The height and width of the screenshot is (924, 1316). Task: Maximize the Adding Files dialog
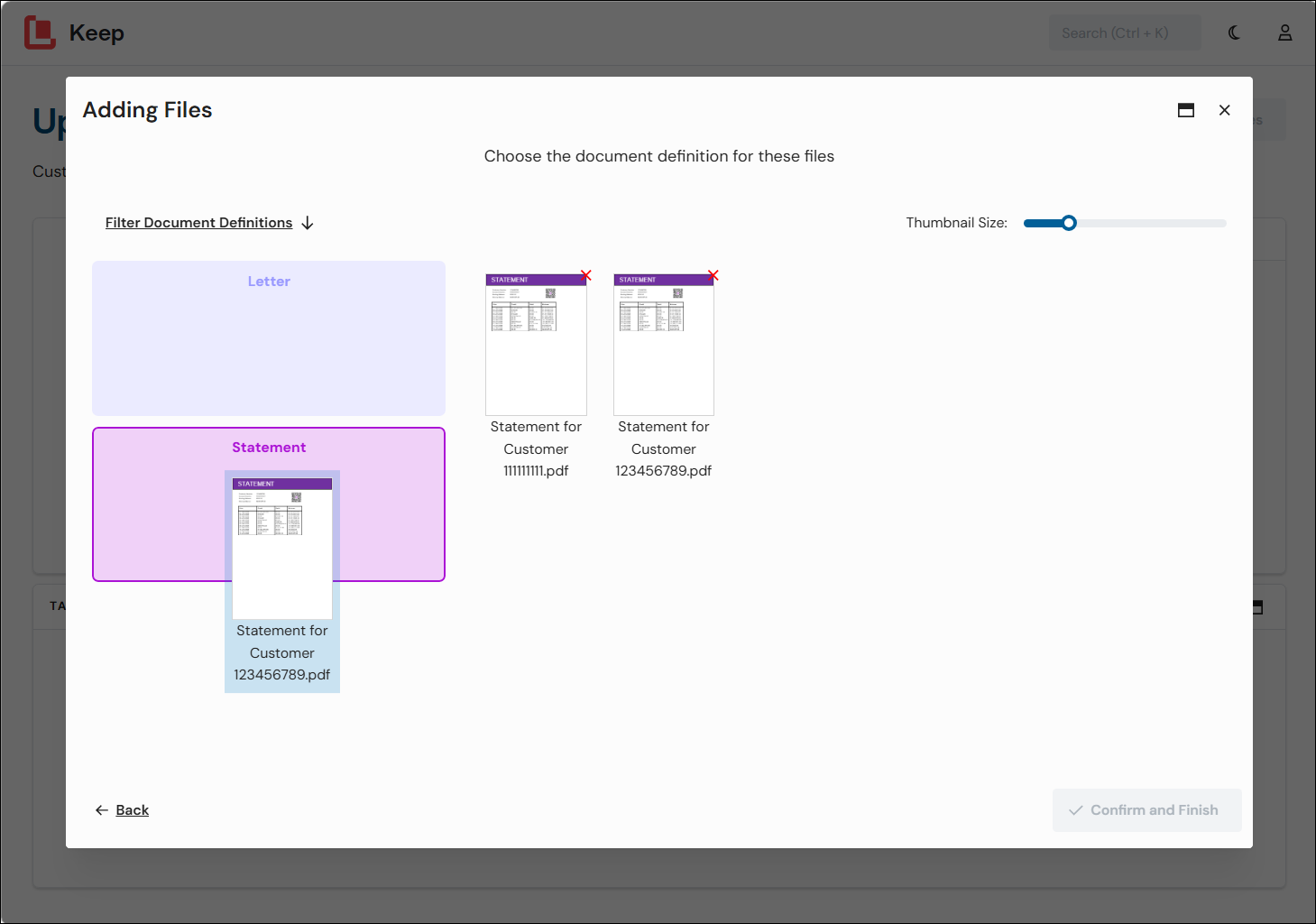[1186, 110]
